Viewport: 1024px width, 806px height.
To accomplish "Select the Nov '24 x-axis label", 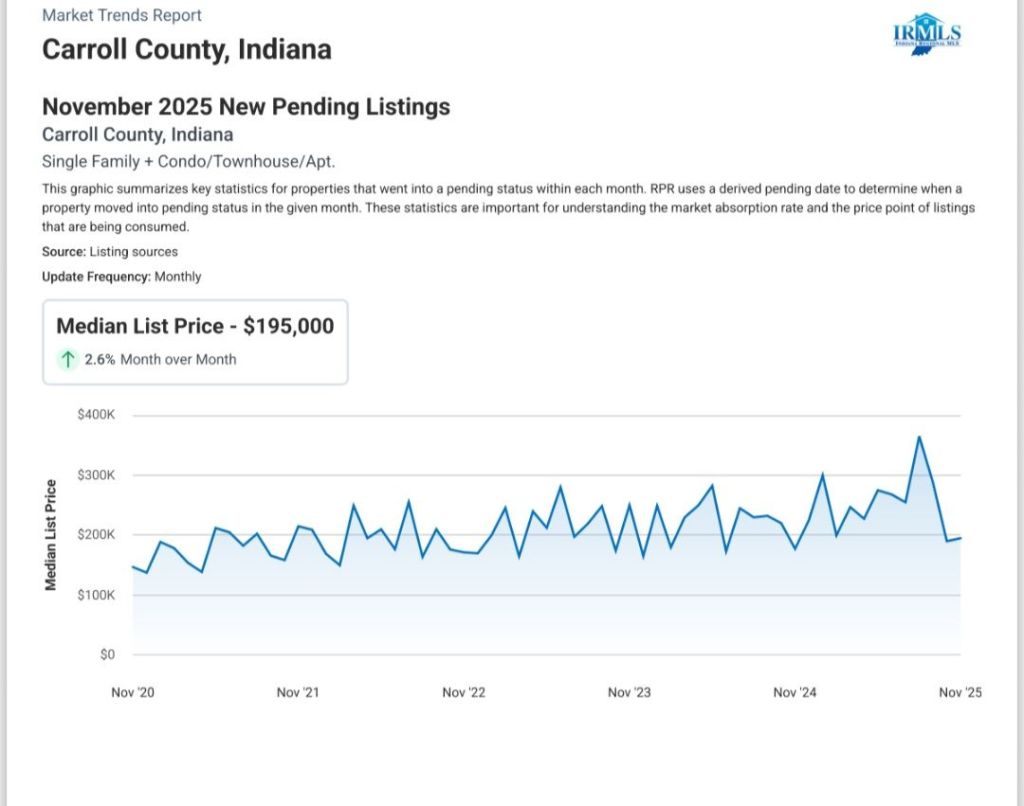I will tap(795, 693).
